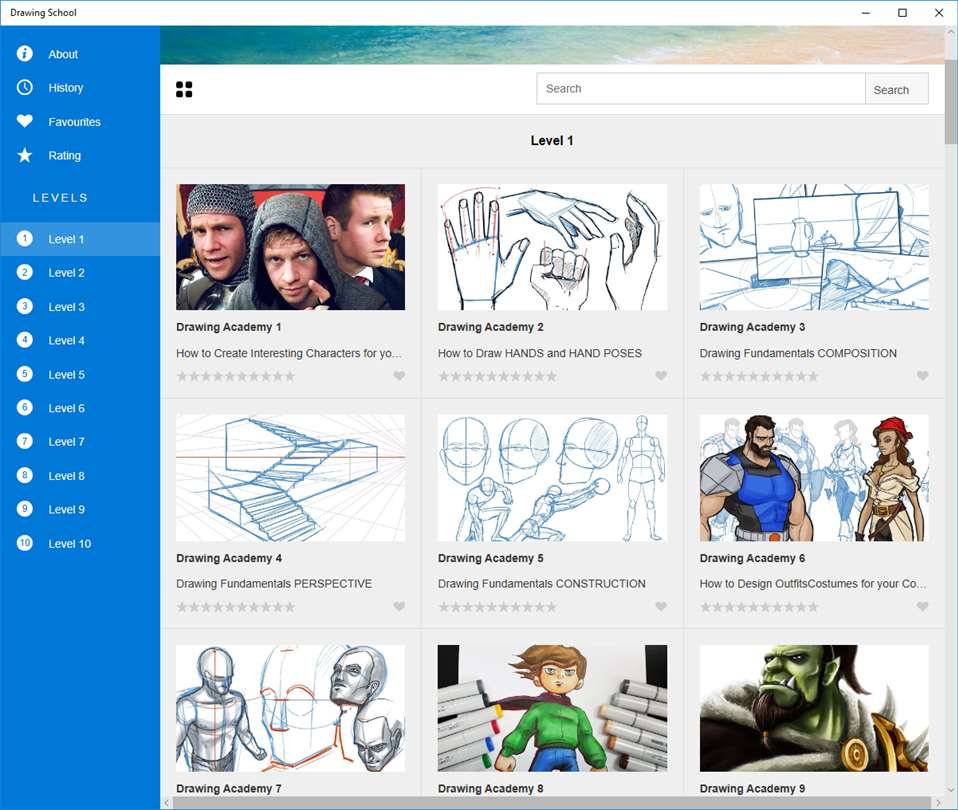Favourite Drawing Academy 2 with heart
This screenshot has width=958, height=810.
pyautogui.click(x=660, y=376)
